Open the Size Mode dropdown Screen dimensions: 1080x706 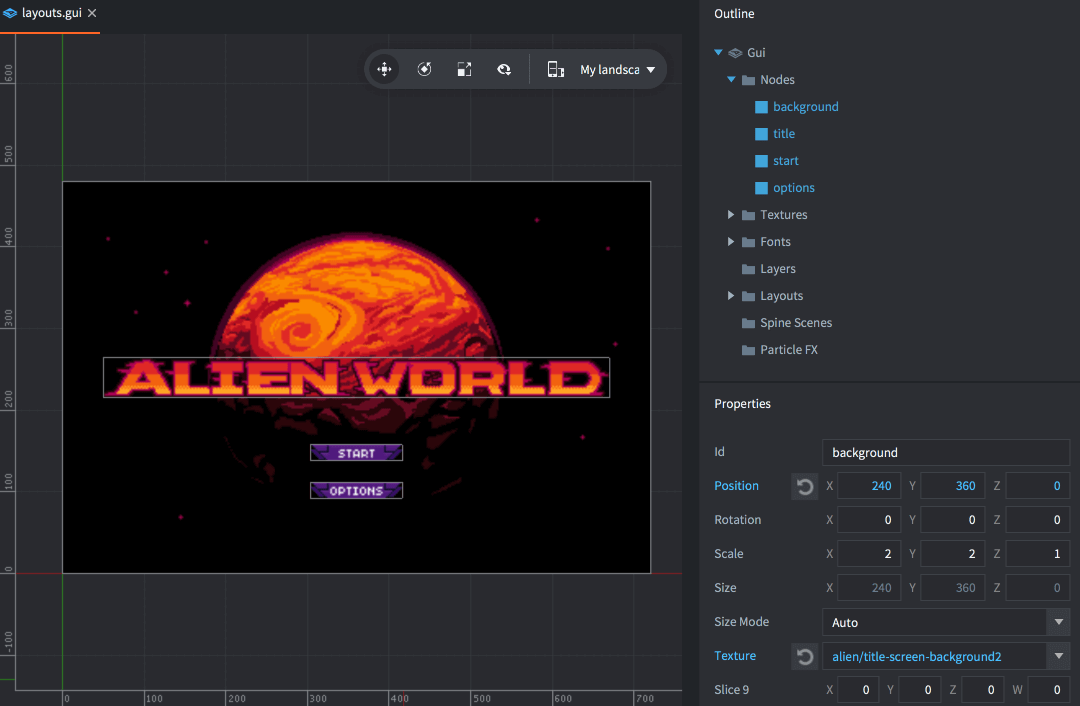tap(1058, 622)
